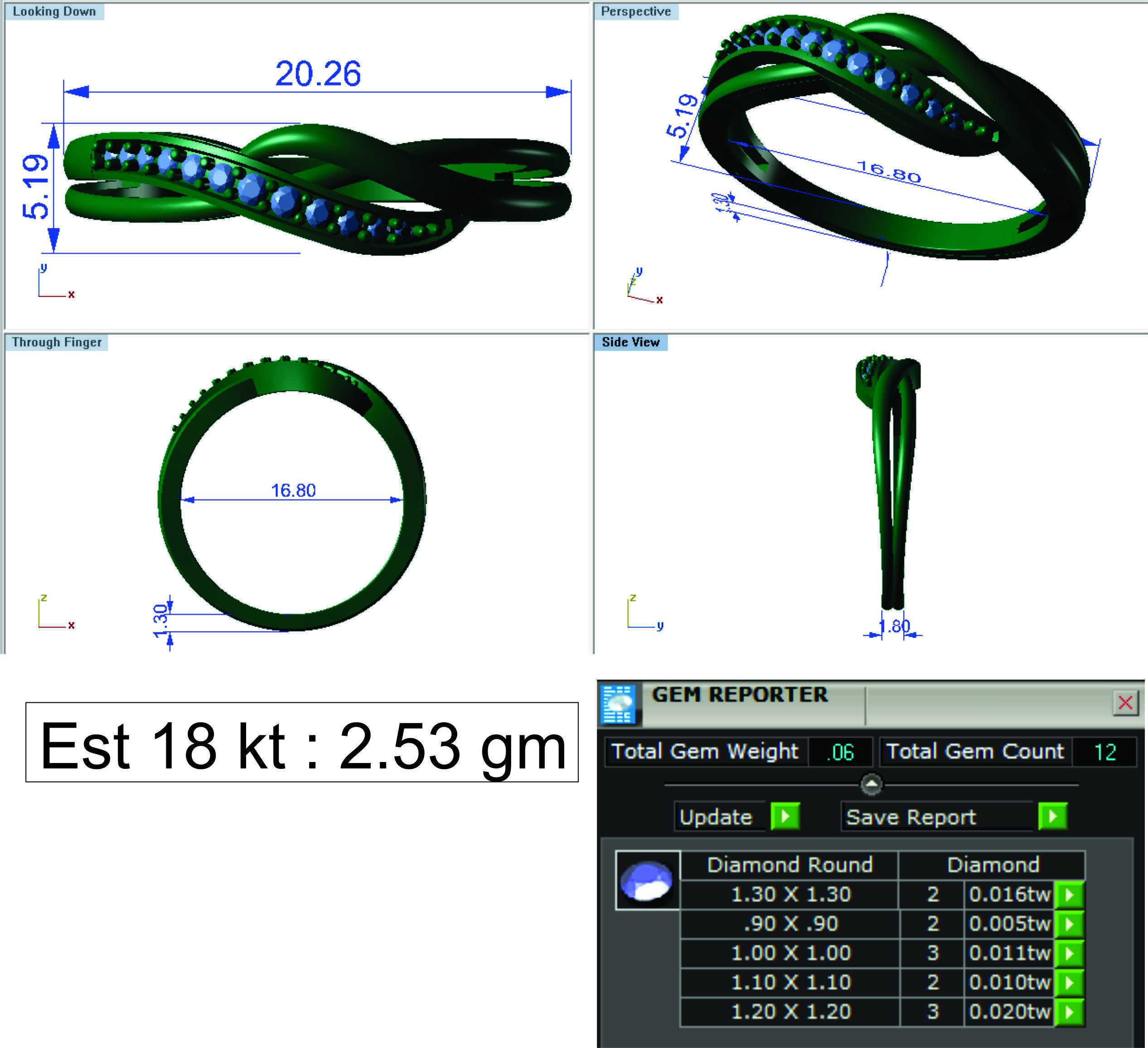Click the green arrow for 0.005tw row
This screenshot has height=1048, width=1148.
[x=1069, y=924]
